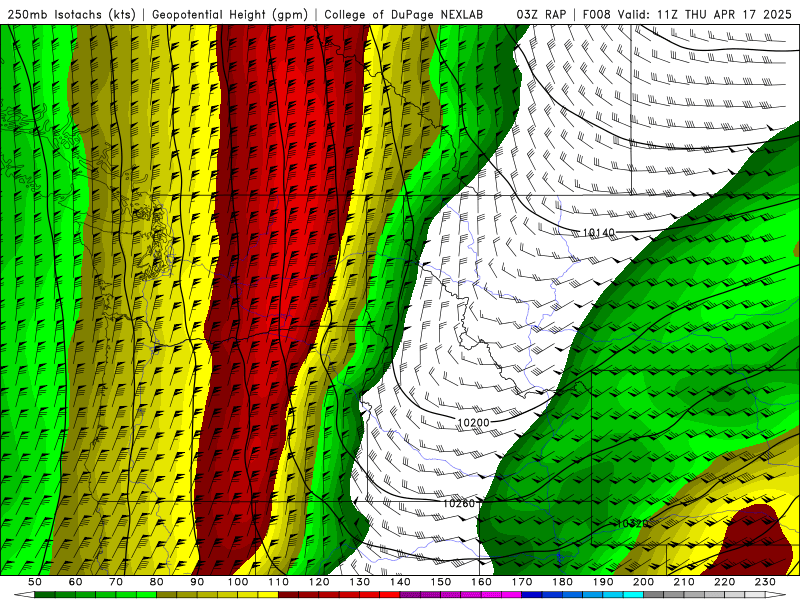Click the 10140 height contour label
This screenshot has width=800, height=600.
point(598,233)
